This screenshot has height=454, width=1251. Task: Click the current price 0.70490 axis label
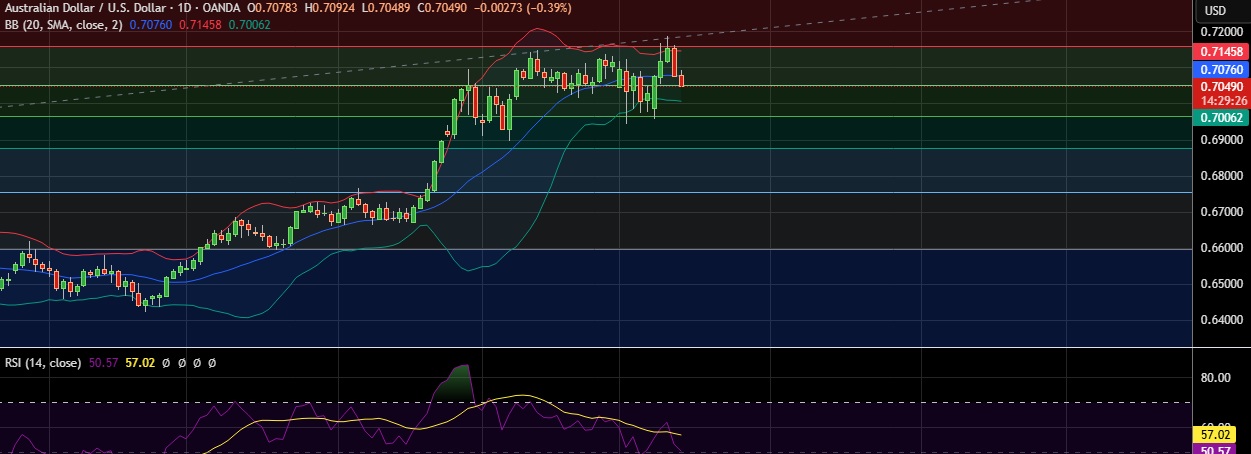pyautogui.click(x=1222, y=88)
